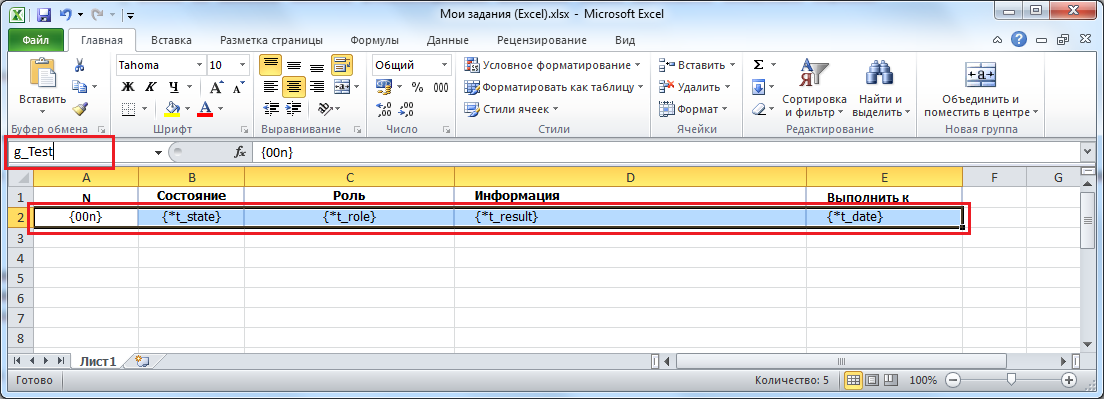Viewport: 1104px width, 399px height.
Task: Click the Save icon in quick access toolbar
Action: click(44, 14)
